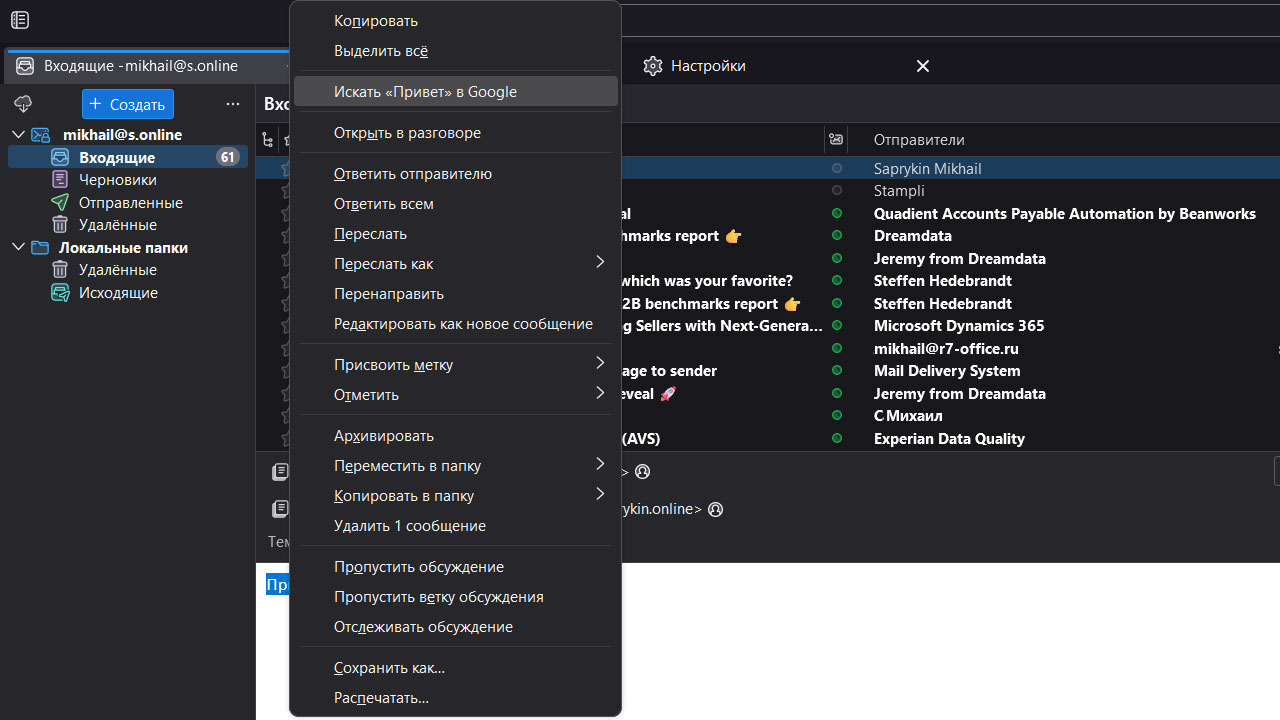Toggle read status dot for Stampli
This screenshot has width=1280, height=720.
[x=837, y=191]
